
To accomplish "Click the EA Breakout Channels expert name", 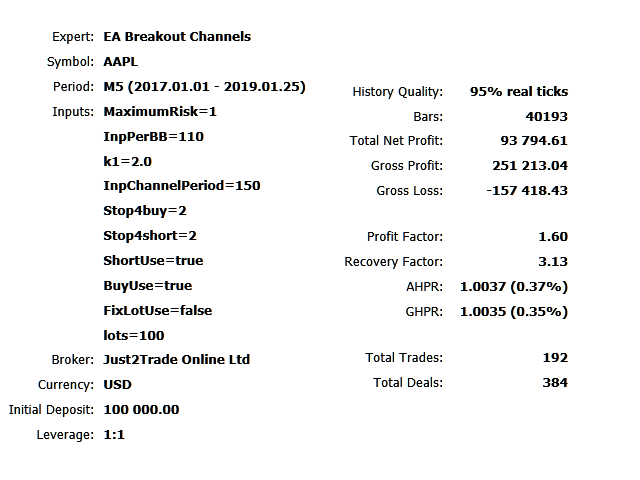I will 177,37.
